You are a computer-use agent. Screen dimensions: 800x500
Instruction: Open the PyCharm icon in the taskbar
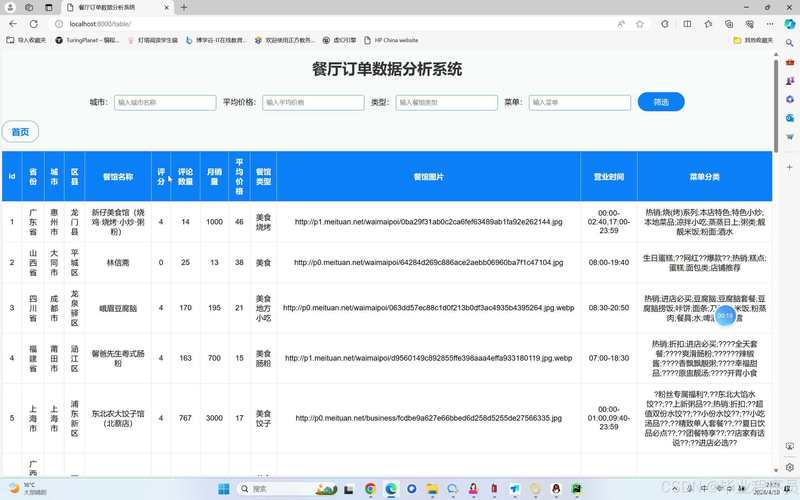[x=577, y=489]
